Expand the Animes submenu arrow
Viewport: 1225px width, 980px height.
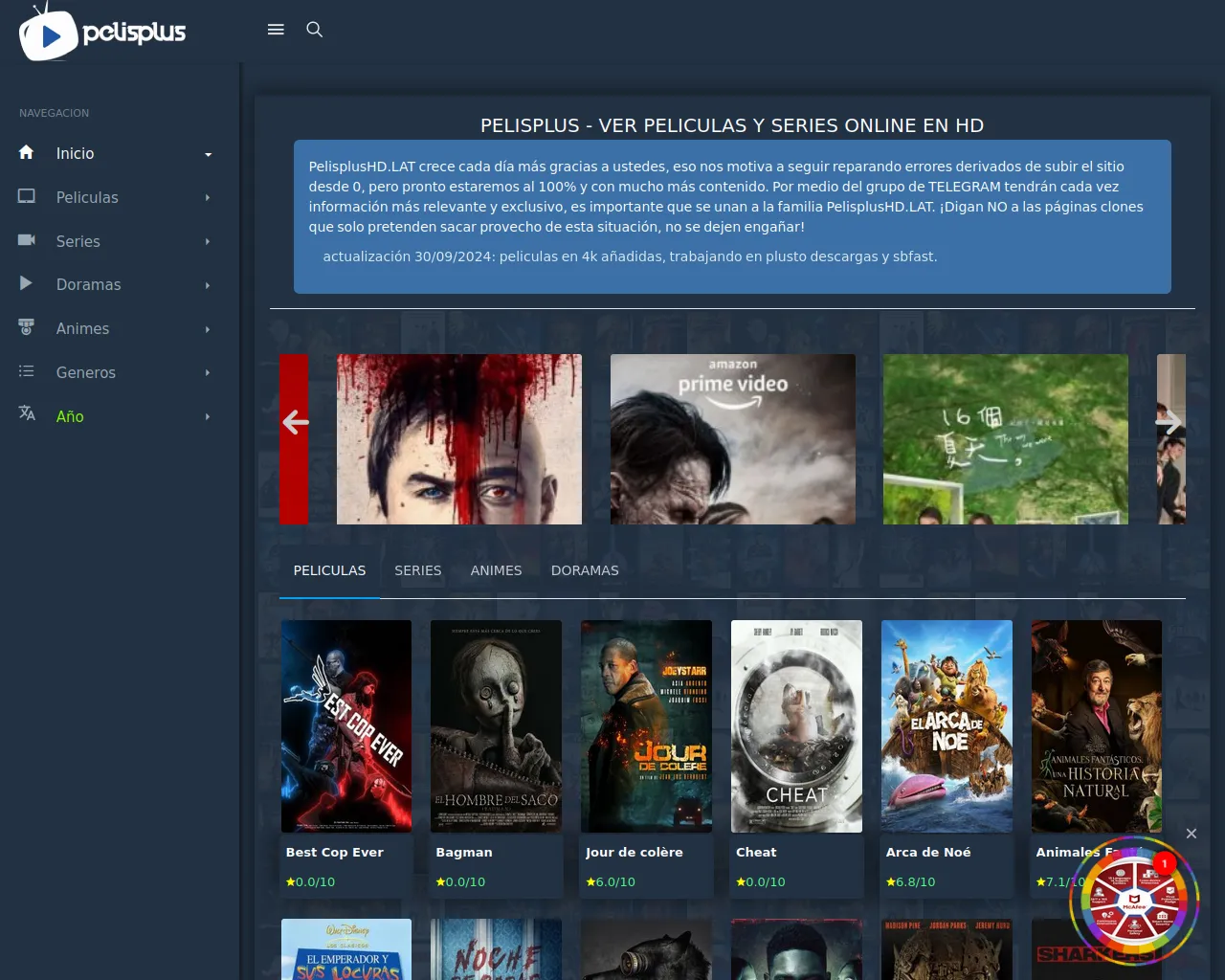(x=208, y=329)
